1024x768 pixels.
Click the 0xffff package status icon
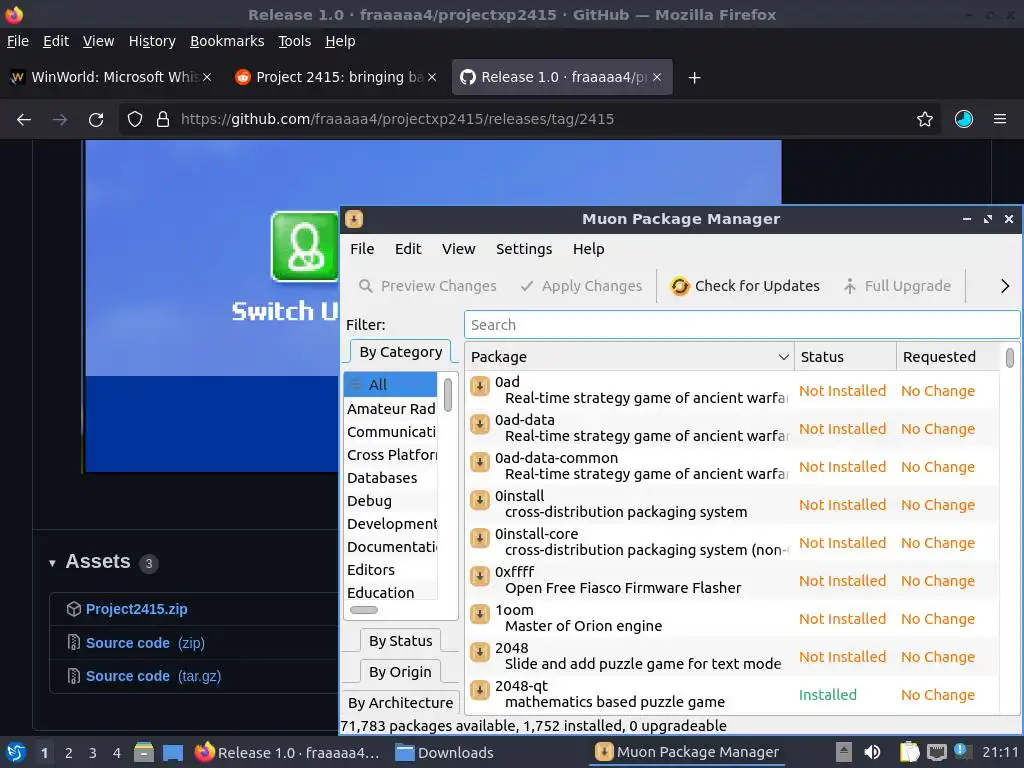click(x=480, y=576)
